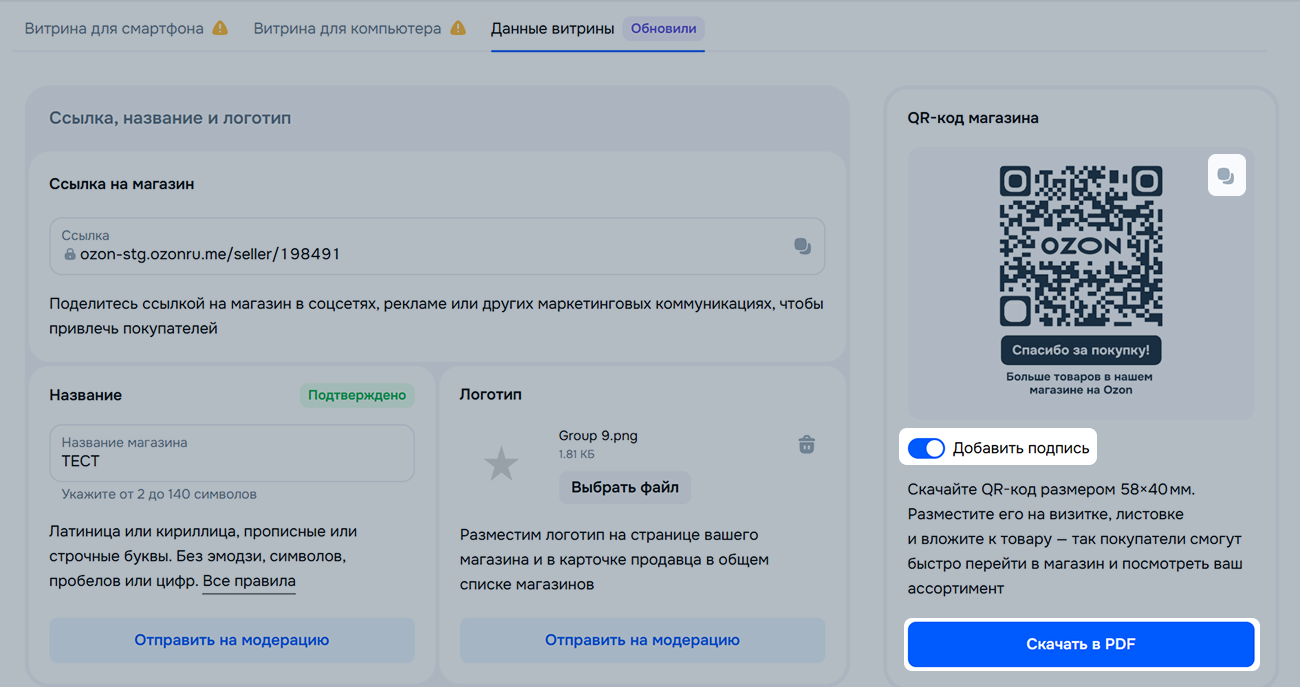Download the QR code with Скачать в PDF
Screen dimensions: 1300x687
coord(1080,645)
